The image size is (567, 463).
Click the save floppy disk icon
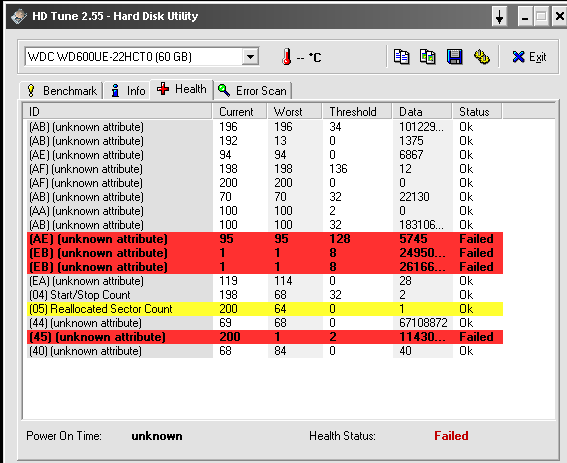click(x=454, y=57)
